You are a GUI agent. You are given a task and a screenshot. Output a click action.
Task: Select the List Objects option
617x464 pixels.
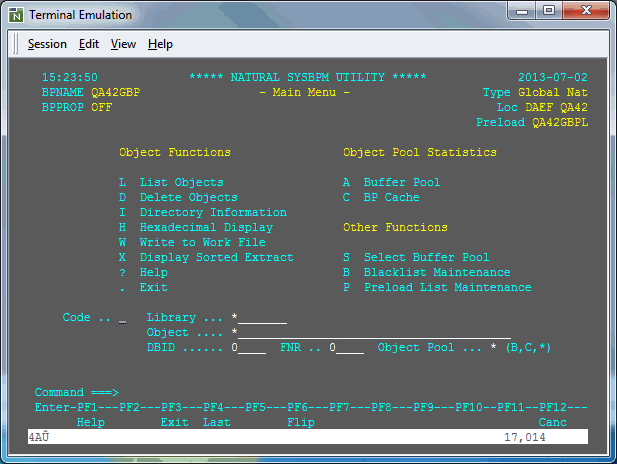(181, 182)
